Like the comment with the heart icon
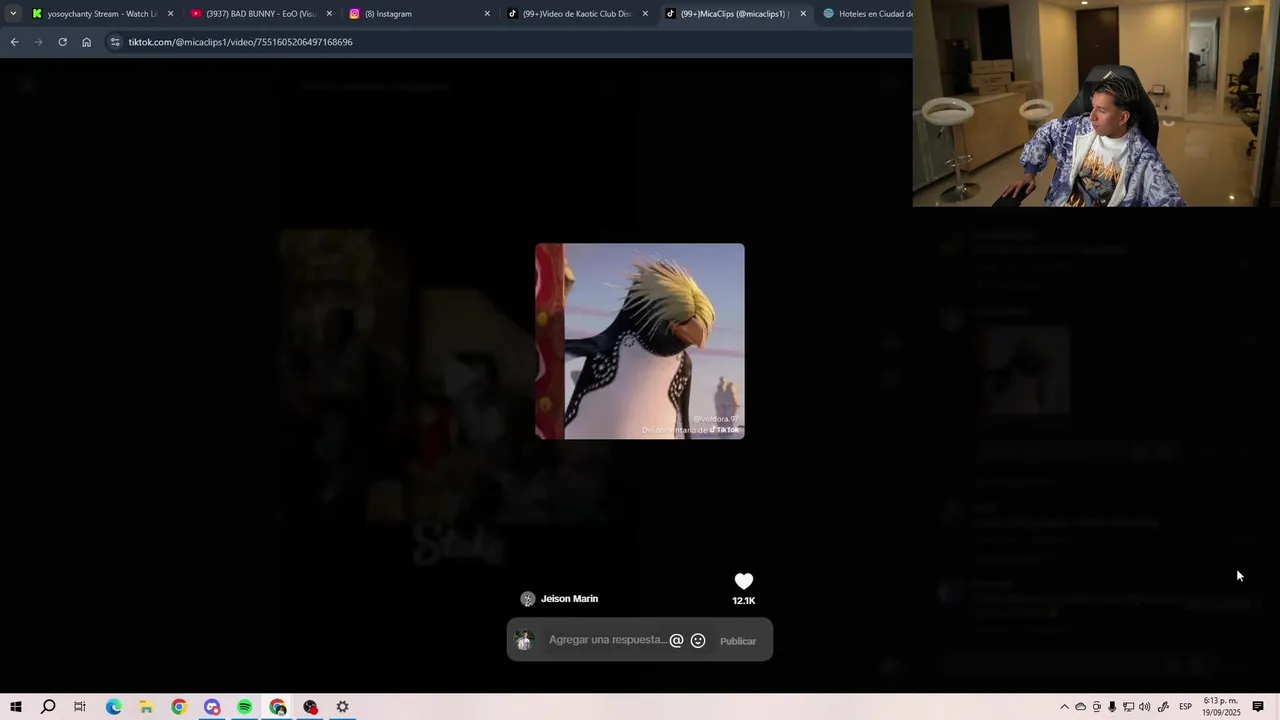The image size is (1280, 720). (743, 582)
